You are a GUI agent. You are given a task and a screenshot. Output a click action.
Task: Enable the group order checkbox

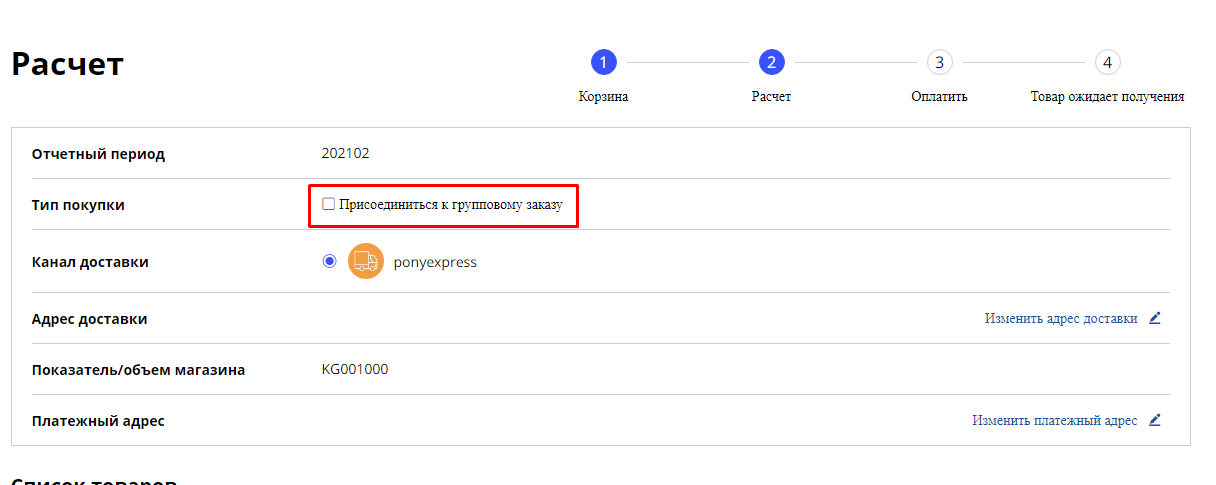click(328, 204)
